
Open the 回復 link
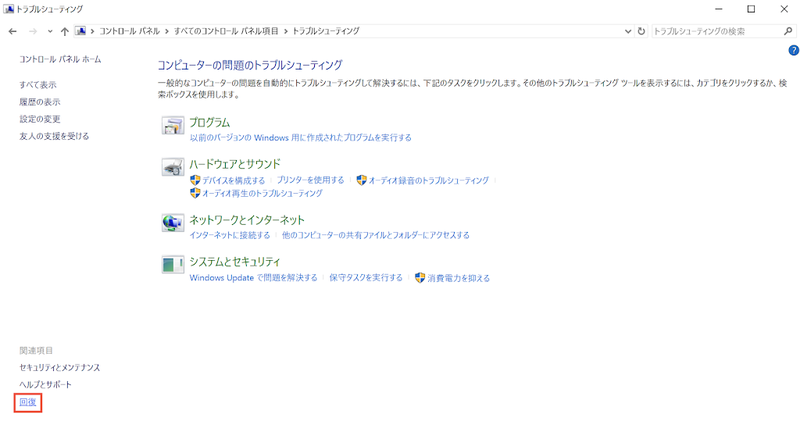point(27,402)
